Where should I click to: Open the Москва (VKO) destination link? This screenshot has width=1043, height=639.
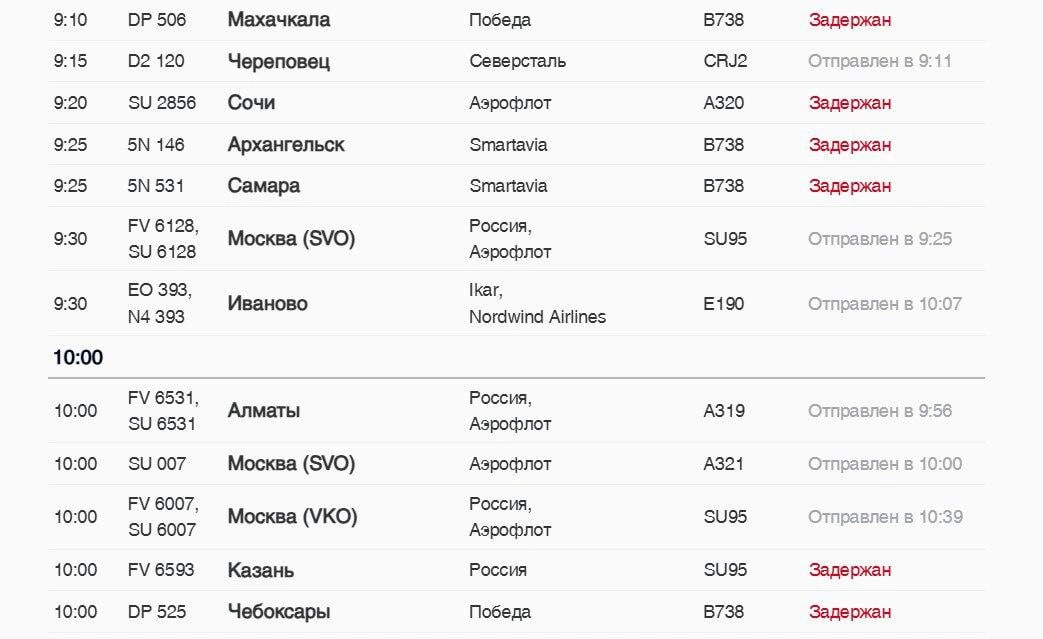tap(292, 517)
